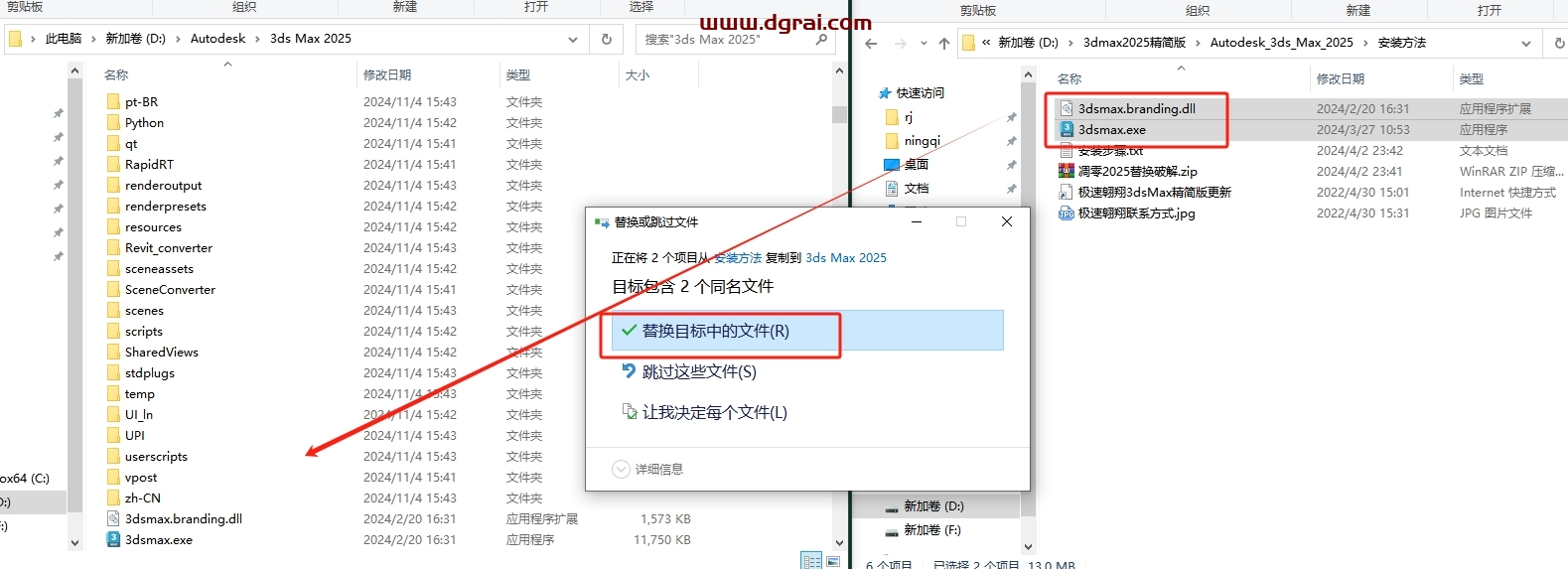The image size is (1568, 569).
Task: Select 替换目标中的文件(R) option
Action: (x=807, y=331)
